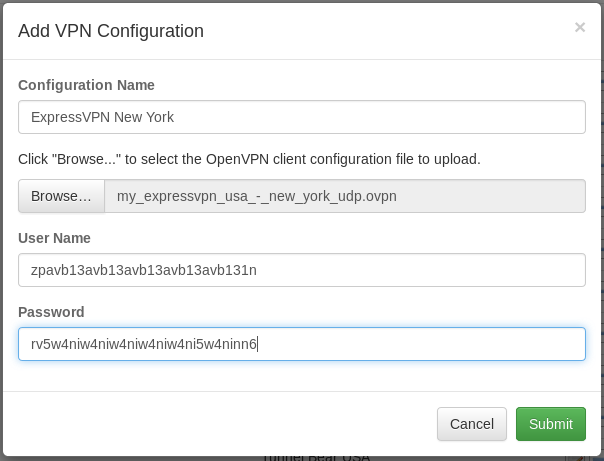Click the selected .ovpn filename field

pyautogui.click(x=344, y=196)
